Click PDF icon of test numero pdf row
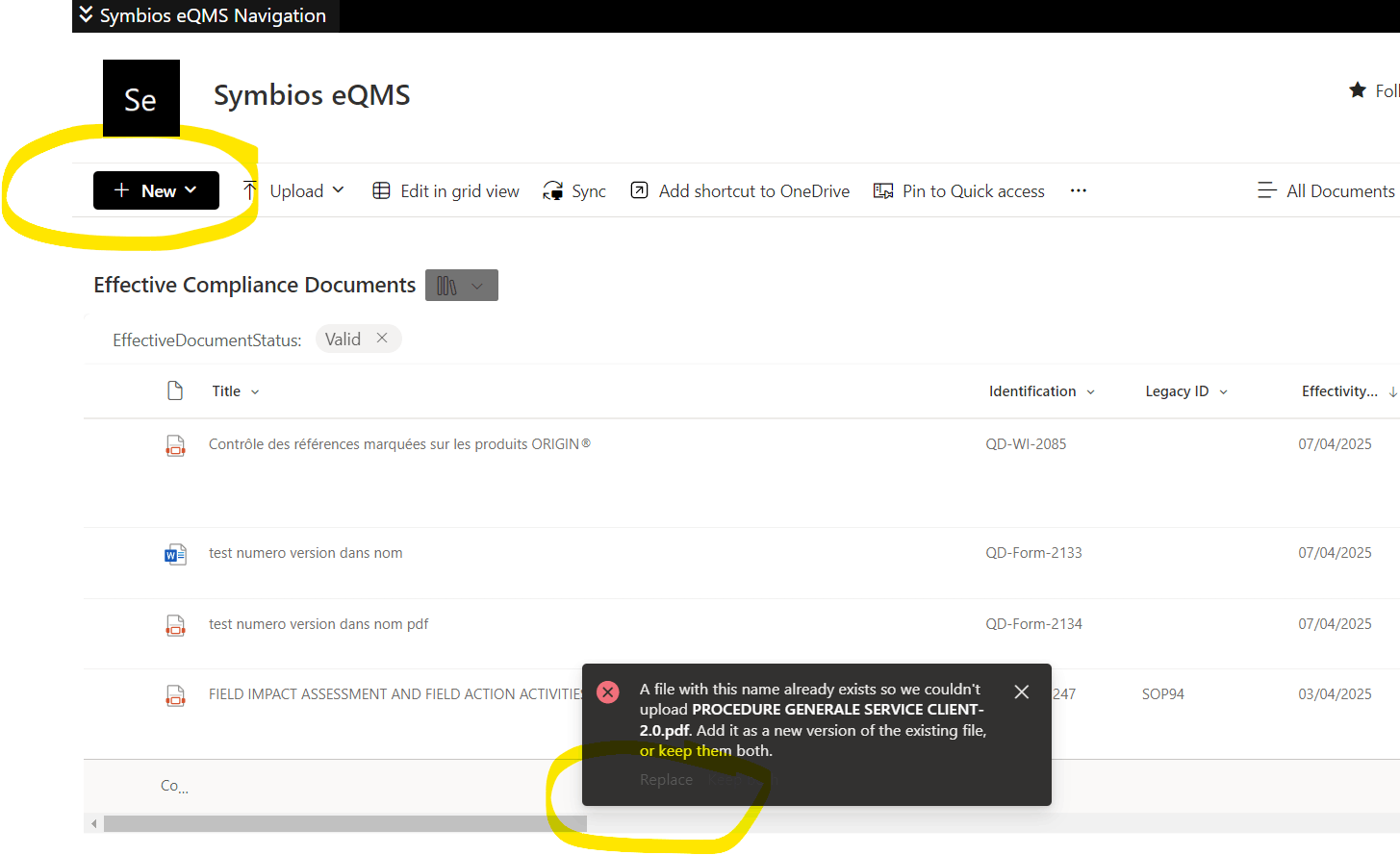This screenshot has width=1400, height=855. coord(175,625)
